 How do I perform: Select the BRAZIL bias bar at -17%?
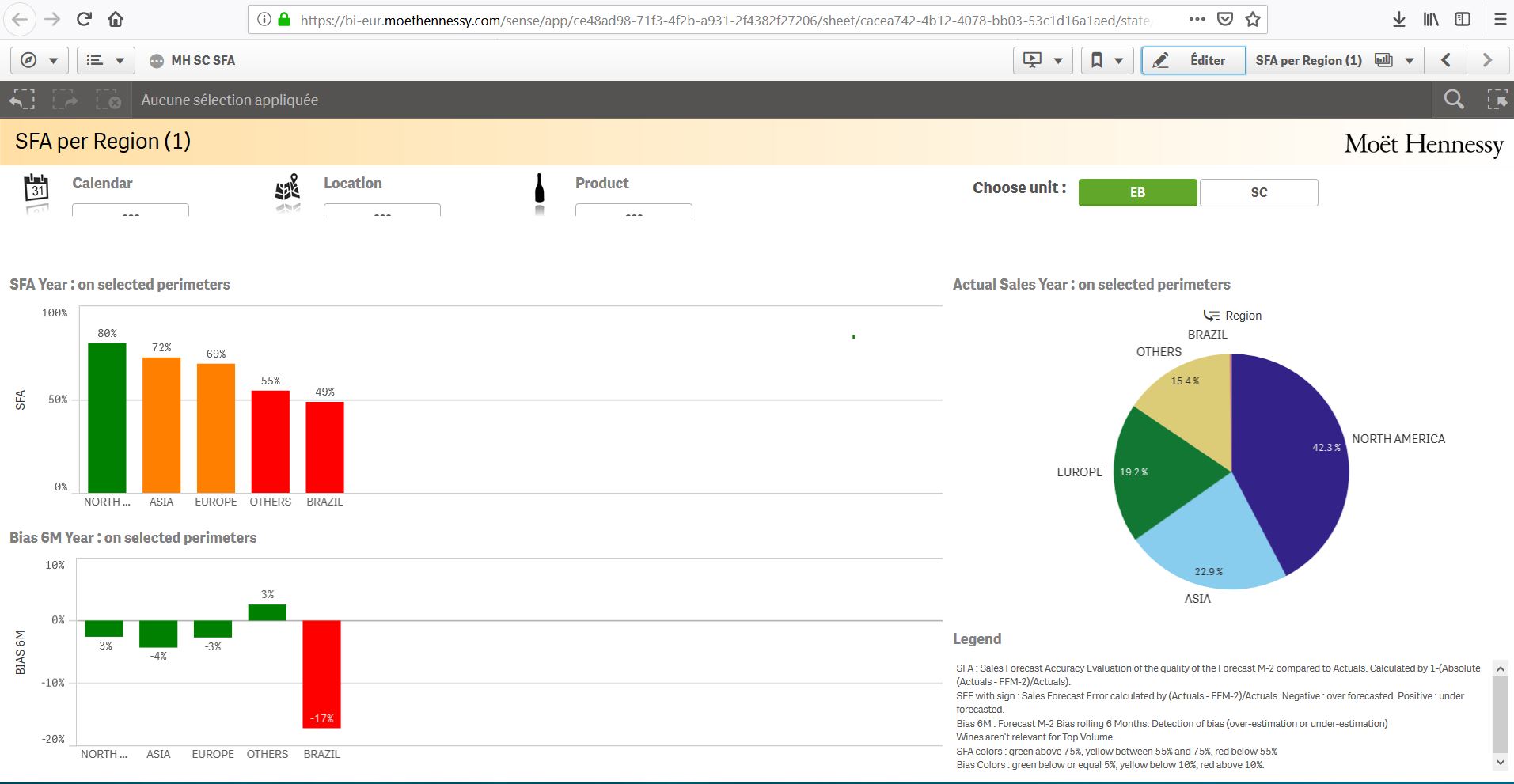tap(322, 674)
